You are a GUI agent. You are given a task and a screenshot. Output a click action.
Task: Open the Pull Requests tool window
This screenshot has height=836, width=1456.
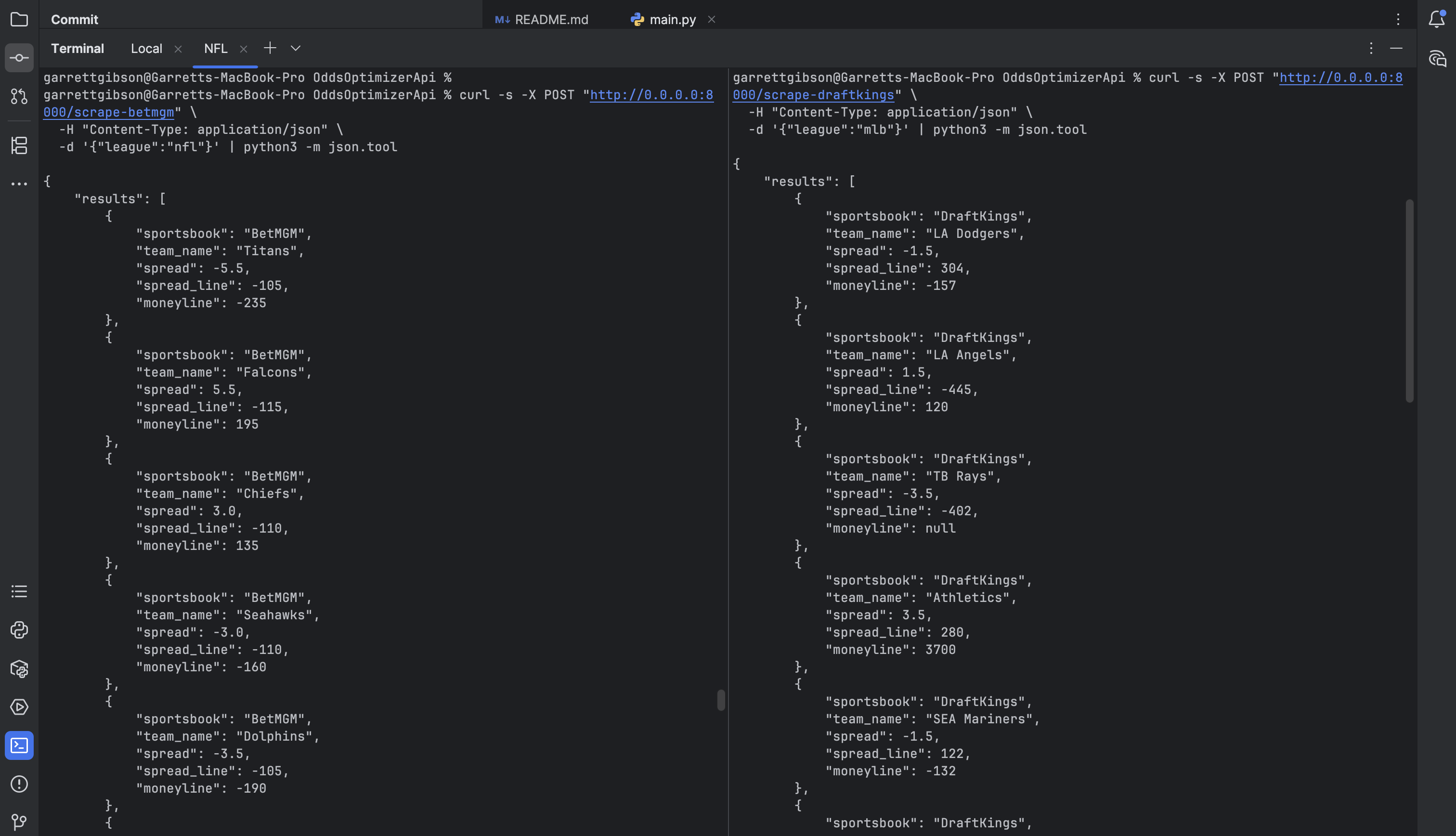click(19, 96)
